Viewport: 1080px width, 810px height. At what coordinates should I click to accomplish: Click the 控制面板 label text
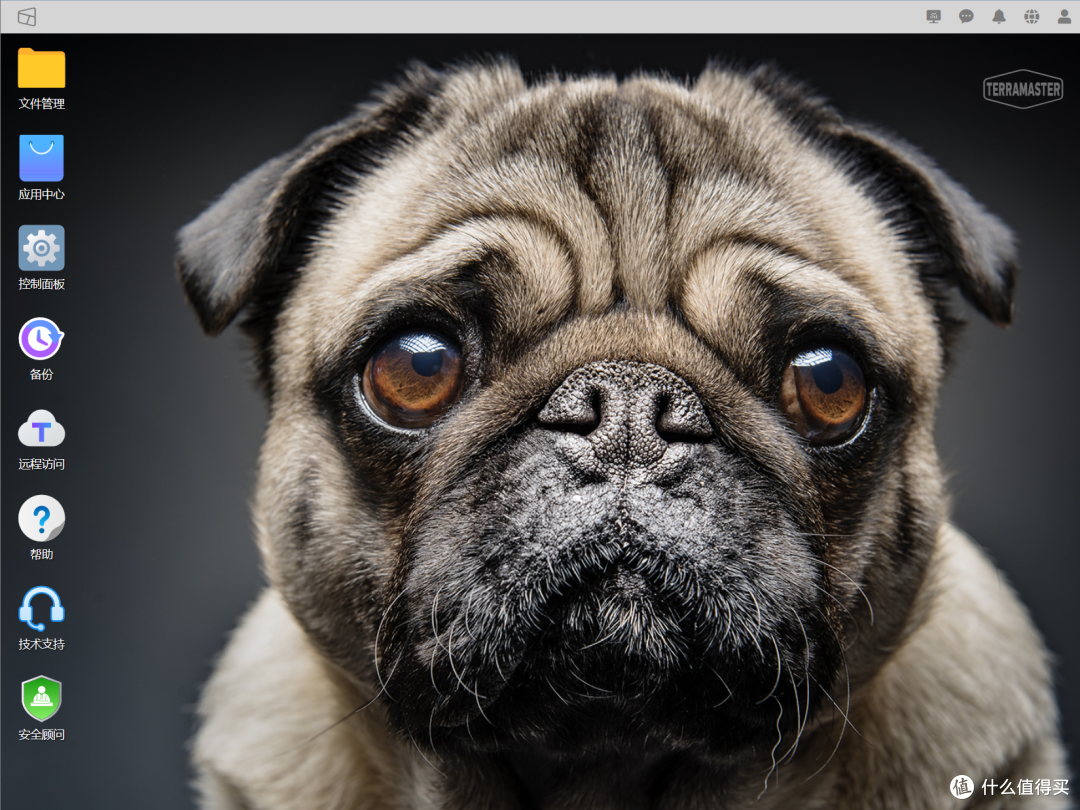coord(41,284)
